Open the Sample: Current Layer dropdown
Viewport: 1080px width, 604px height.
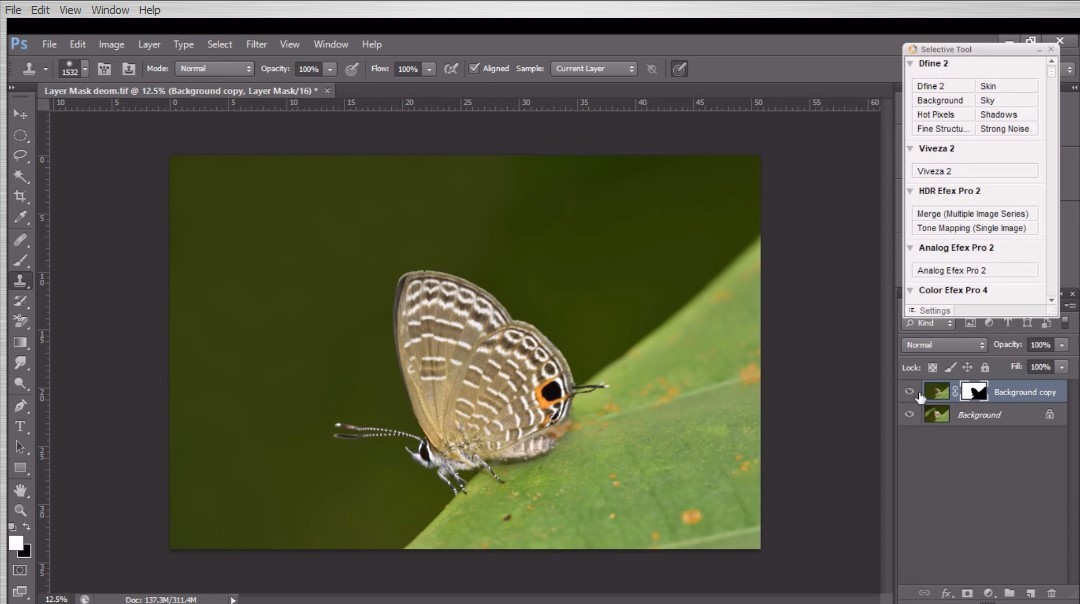pos(594,68)
